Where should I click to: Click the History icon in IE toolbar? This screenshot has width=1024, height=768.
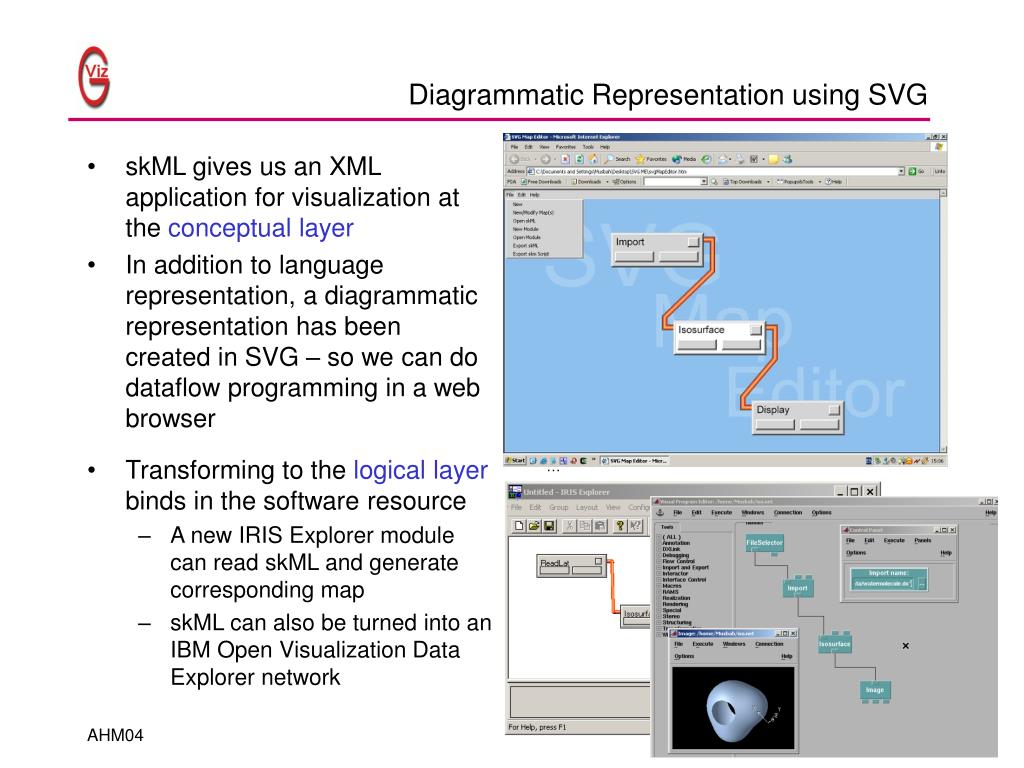click(x=706, y=159)
